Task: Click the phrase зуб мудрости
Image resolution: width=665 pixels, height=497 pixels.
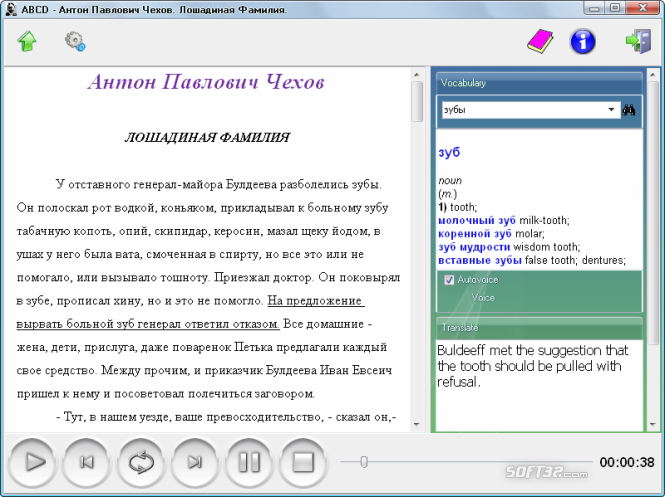Action: click(474, 247)
